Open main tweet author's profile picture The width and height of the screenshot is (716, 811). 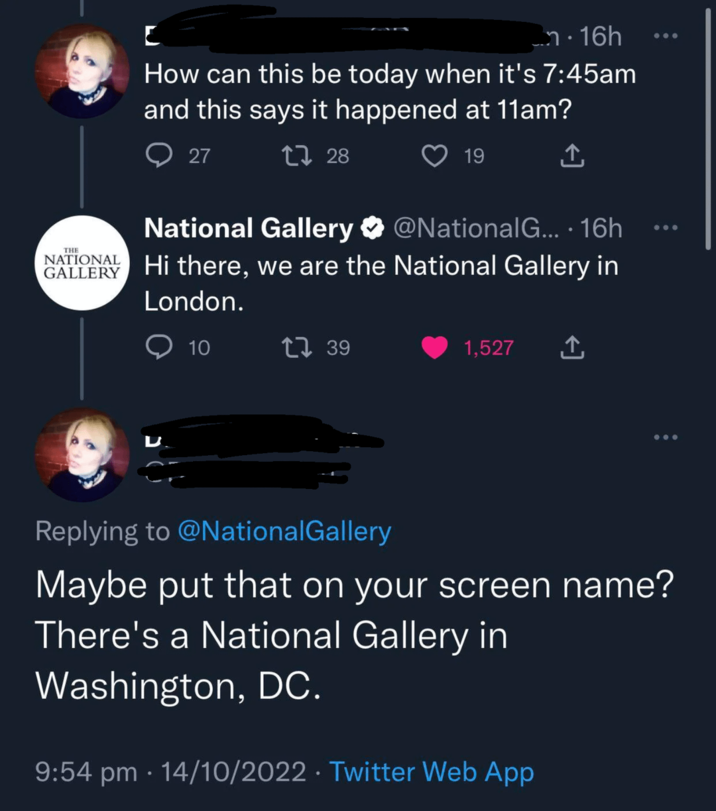(x=81, y=455)
